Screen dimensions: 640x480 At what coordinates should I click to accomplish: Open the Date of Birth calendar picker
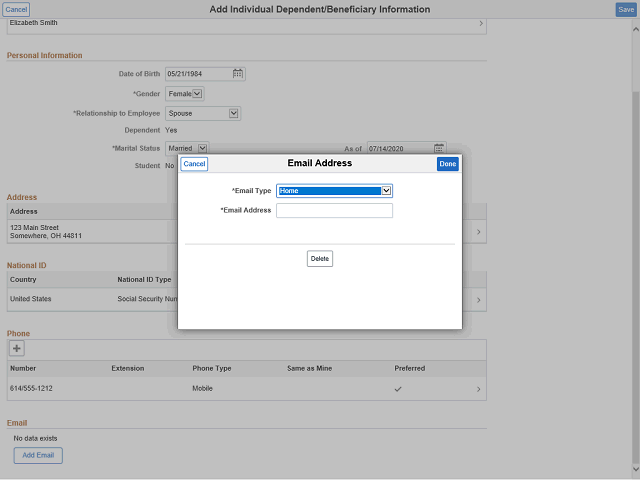238,74
